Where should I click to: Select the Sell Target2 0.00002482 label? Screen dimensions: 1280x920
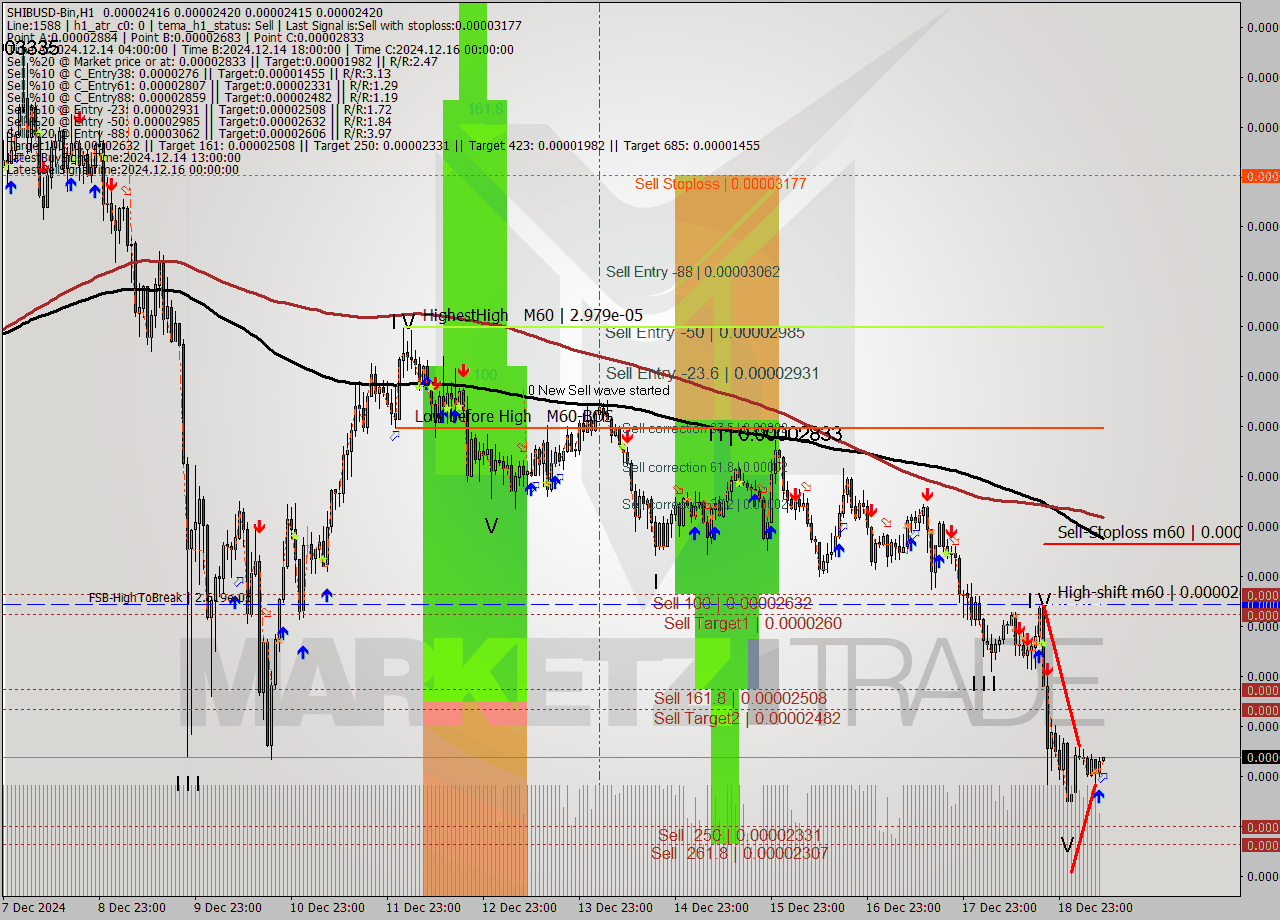coord(747,718)
